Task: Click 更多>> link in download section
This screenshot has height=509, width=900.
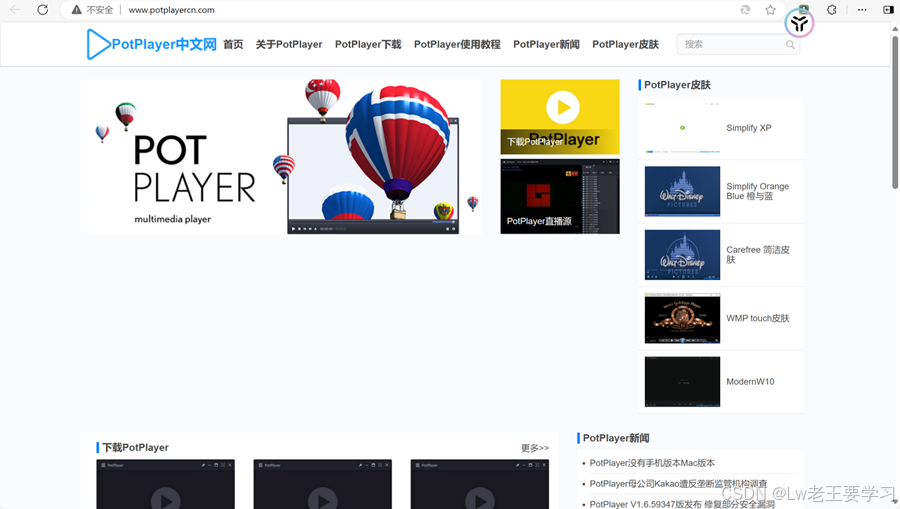Action: [535, 448]
